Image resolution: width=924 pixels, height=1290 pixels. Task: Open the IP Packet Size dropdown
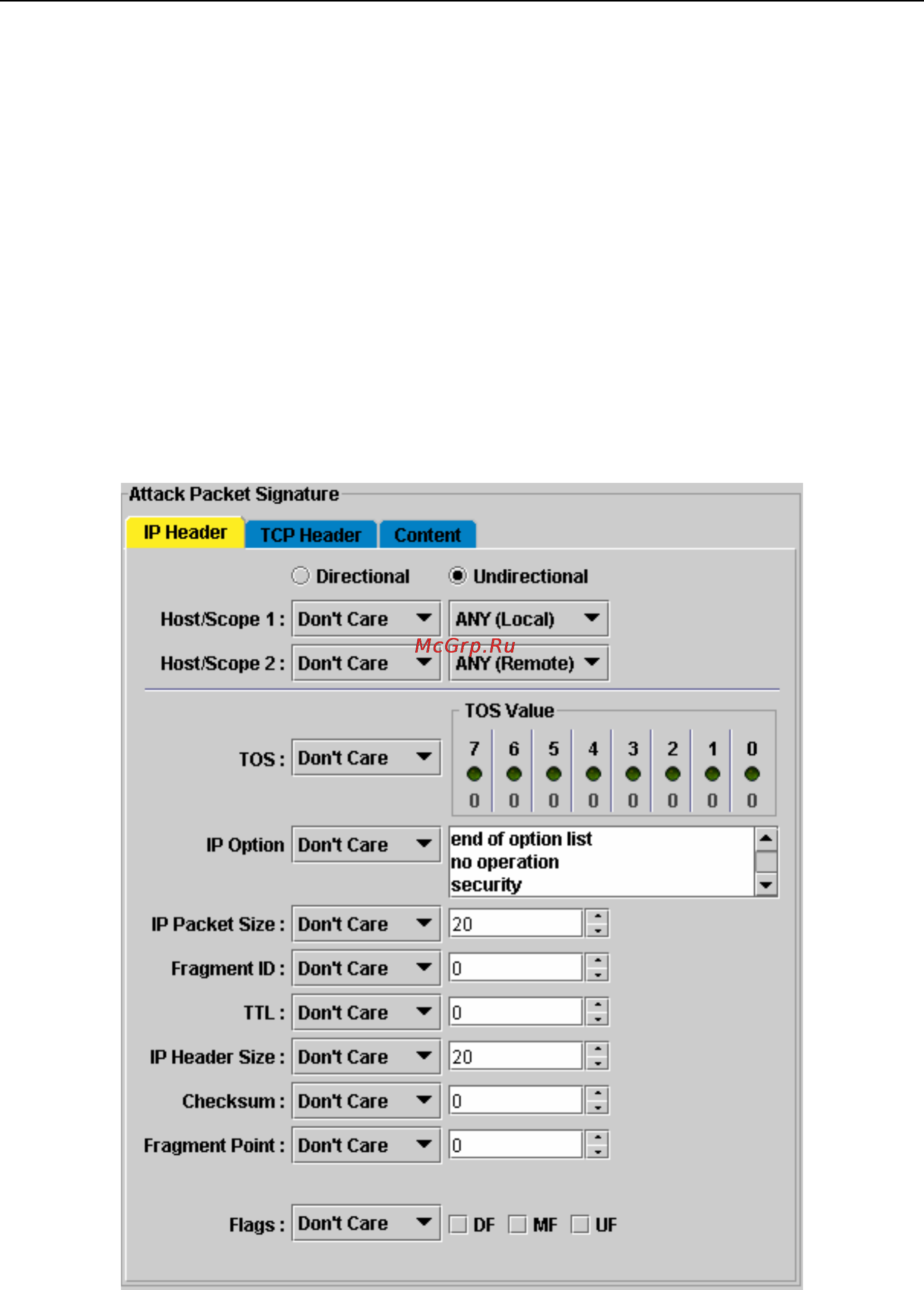coord(366,924)
